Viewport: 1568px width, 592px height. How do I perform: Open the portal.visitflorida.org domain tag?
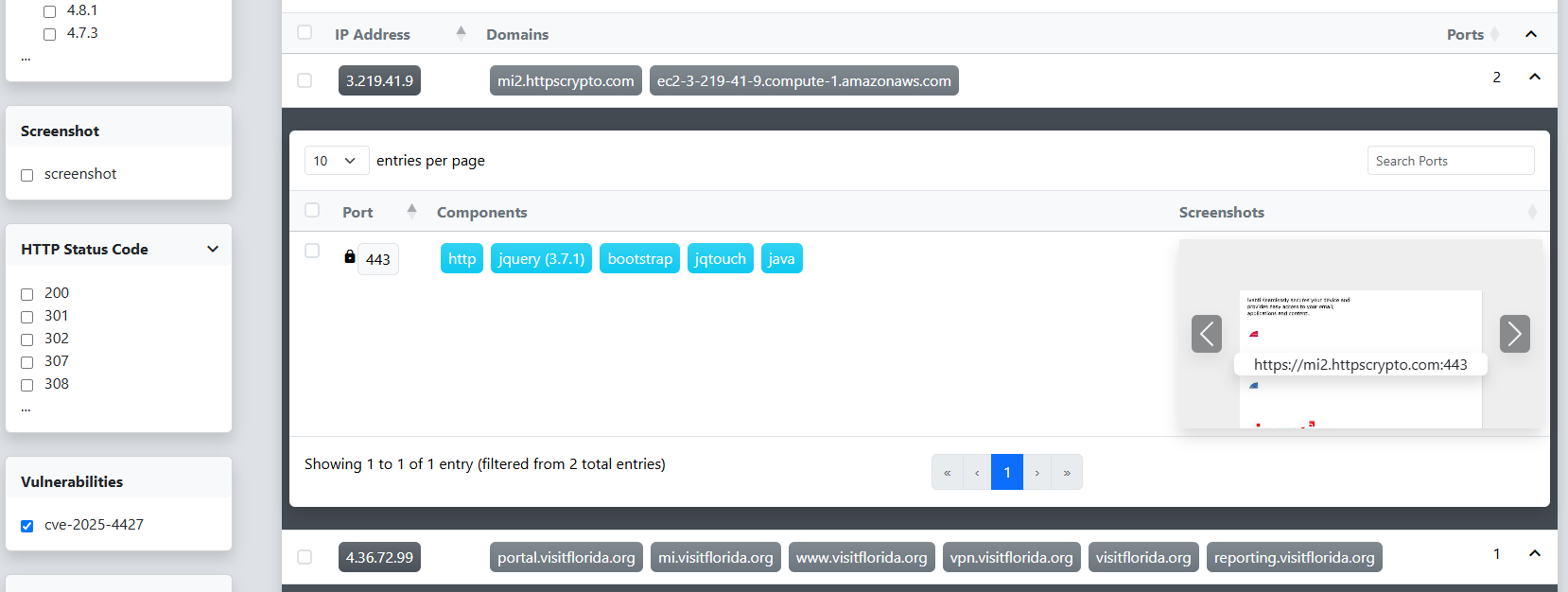[x=566, y=557]
